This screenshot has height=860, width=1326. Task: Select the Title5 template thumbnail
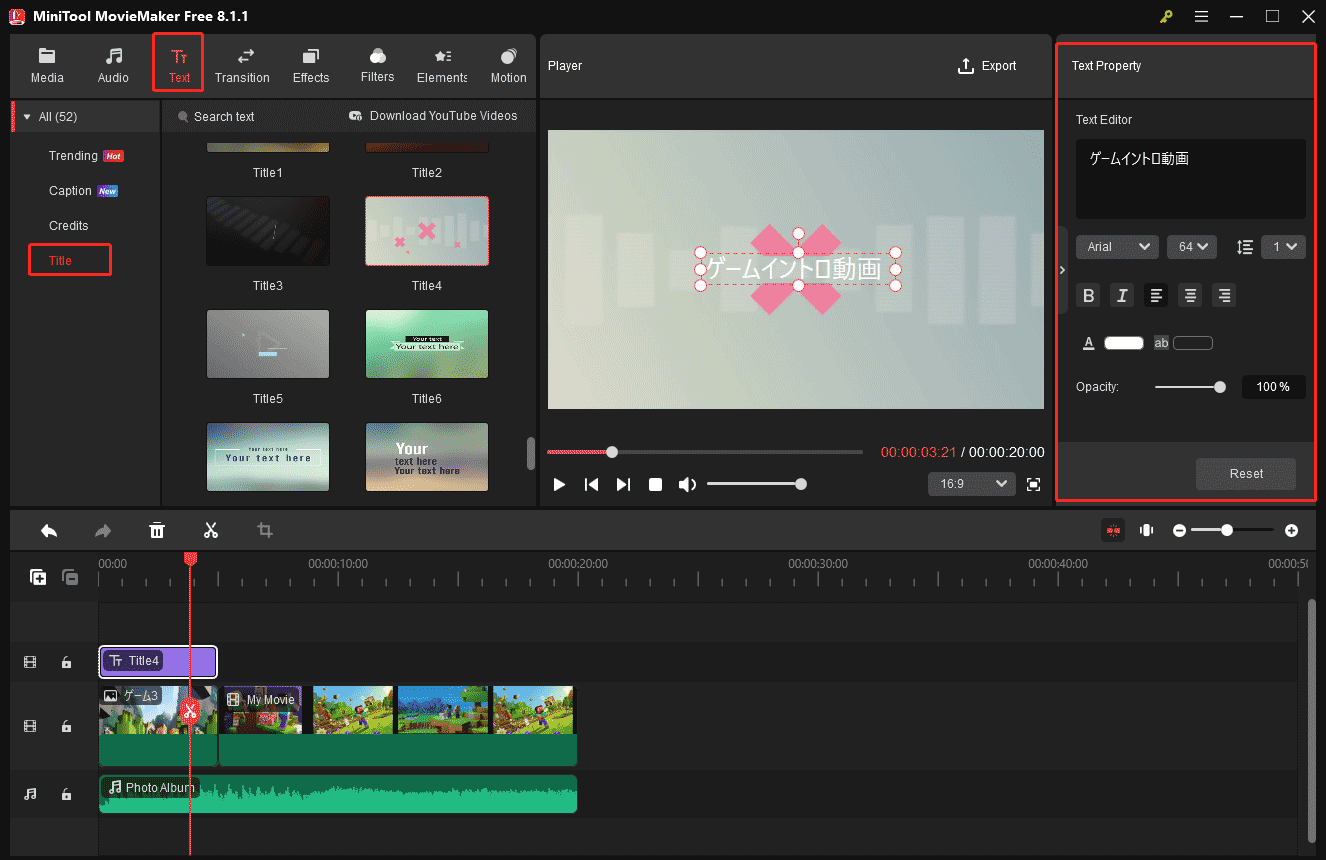[x=267, y=343]
